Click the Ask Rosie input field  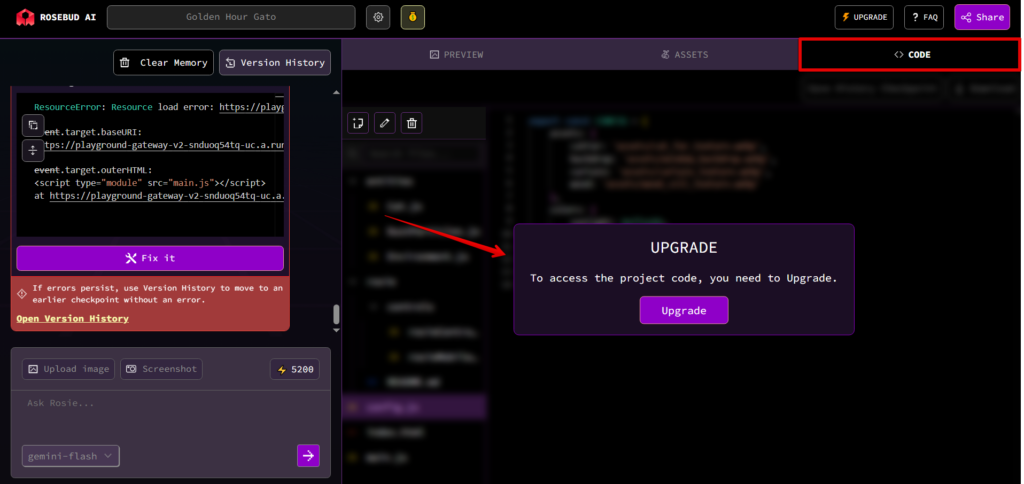[x=170, y=415]
